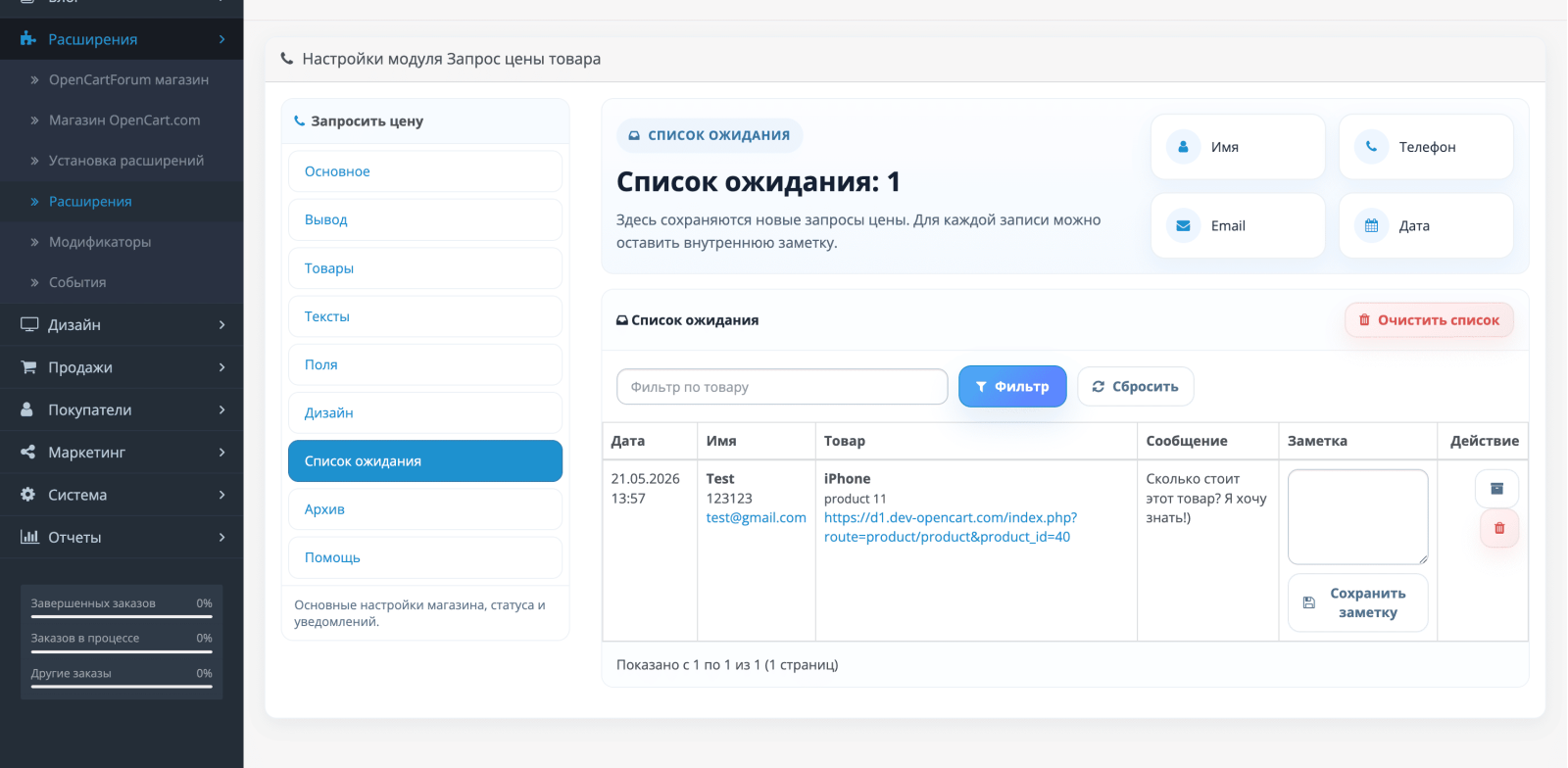Image resolution: width=1568 pixels, height=768 pixels.
Task: Expand the Дизайн sidebar menu chevron
Action: 222,325
